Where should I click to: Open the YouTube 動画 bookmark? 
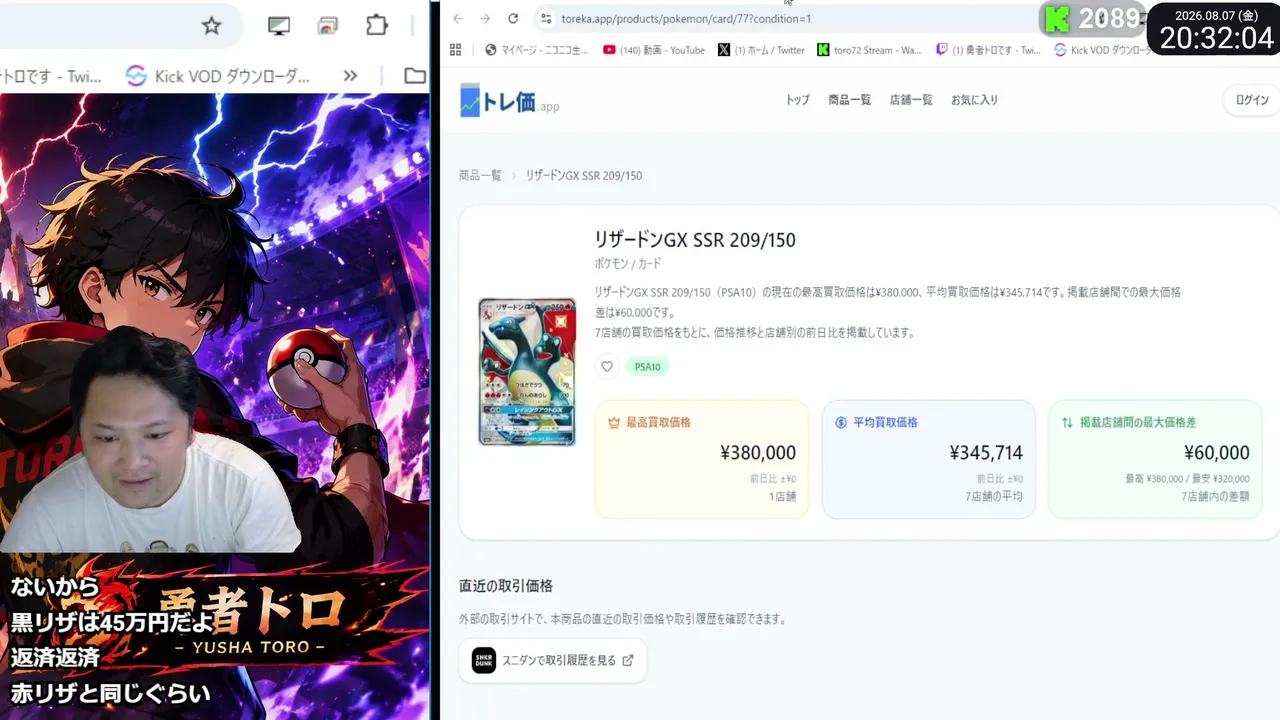tap(654, 50)
